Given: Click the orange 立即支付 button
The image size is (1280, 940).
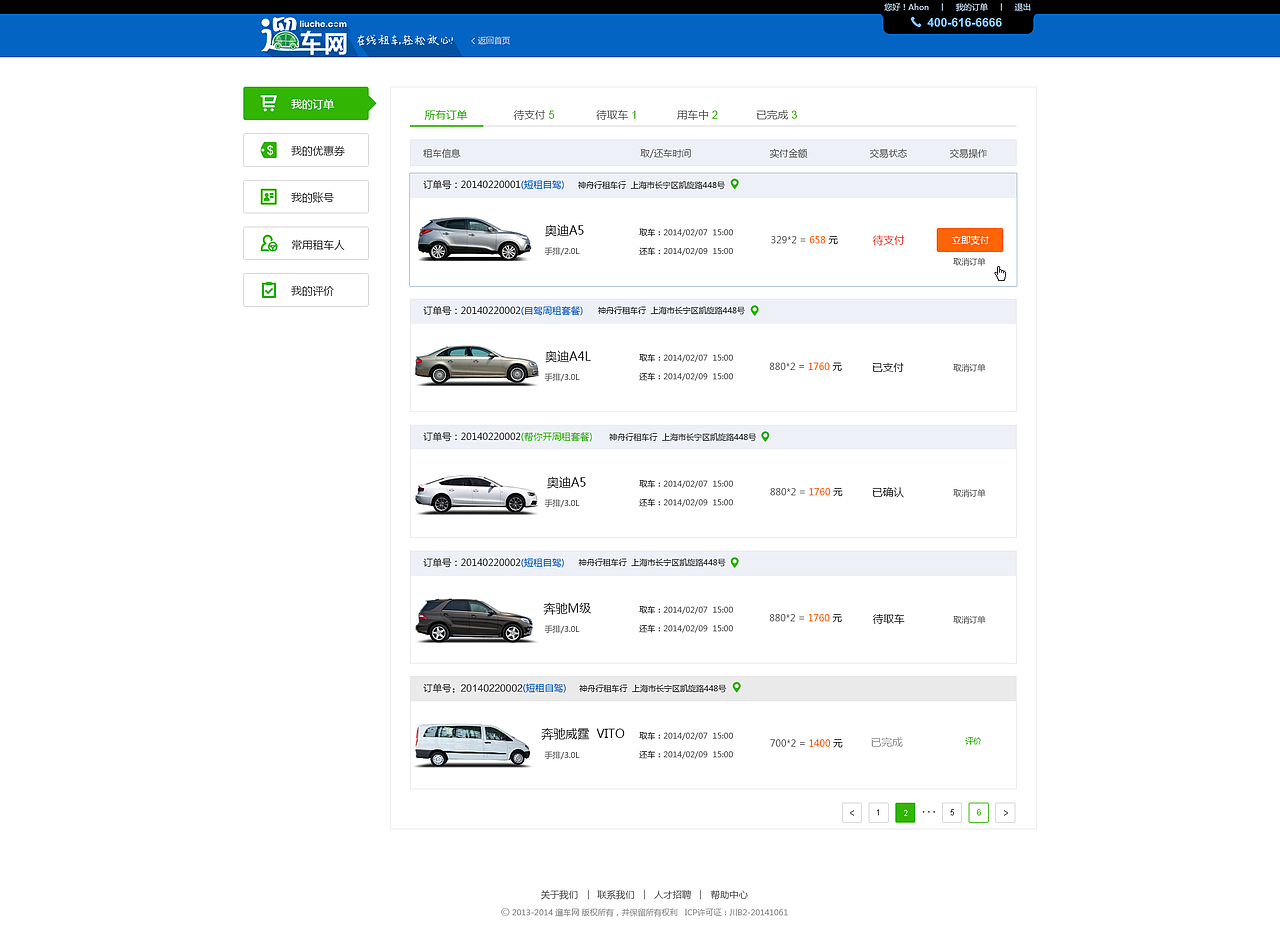Looking at the screenshot, I should coord(970,240).
